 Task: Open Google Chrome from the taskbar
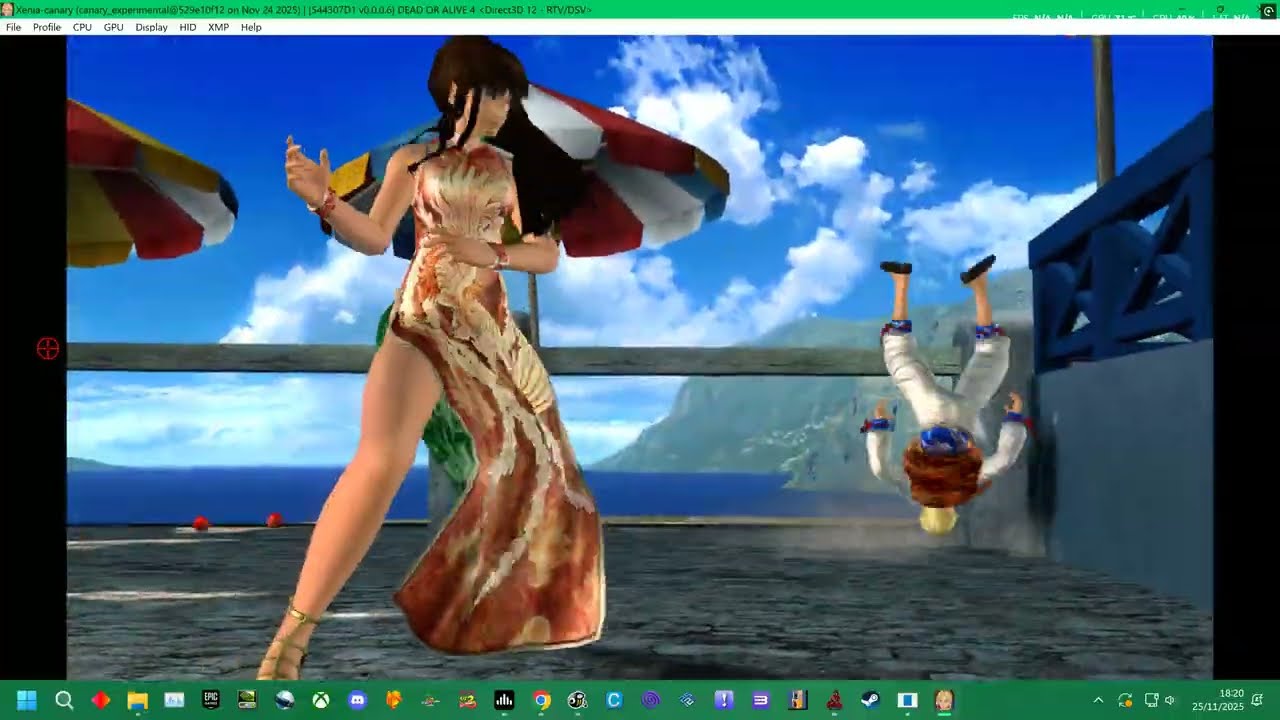click(x=541, y=700)
